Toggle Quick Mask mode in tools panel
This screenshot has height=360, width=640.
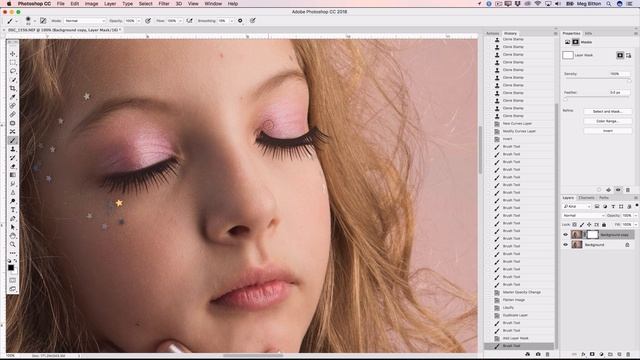[13, 280]
